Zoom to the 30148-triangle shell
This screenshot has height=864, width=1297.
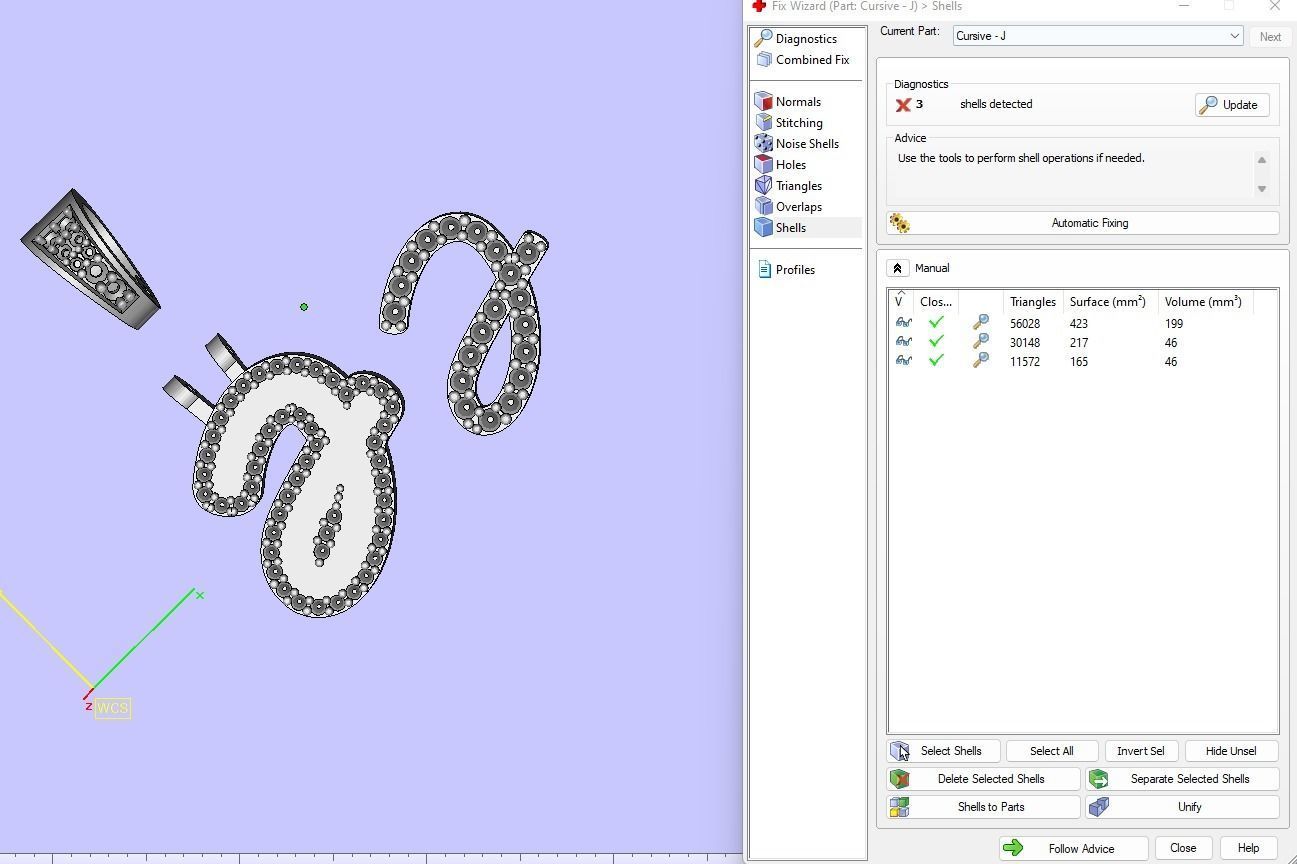coord(981,342)
